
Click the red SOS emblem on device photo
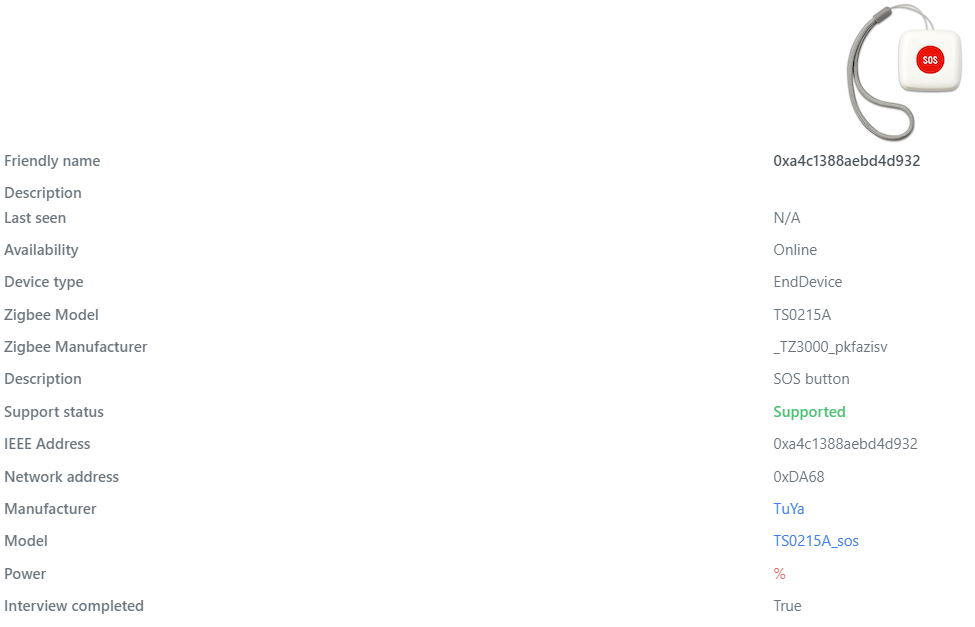pyautogui.click(x=930, y=59)
